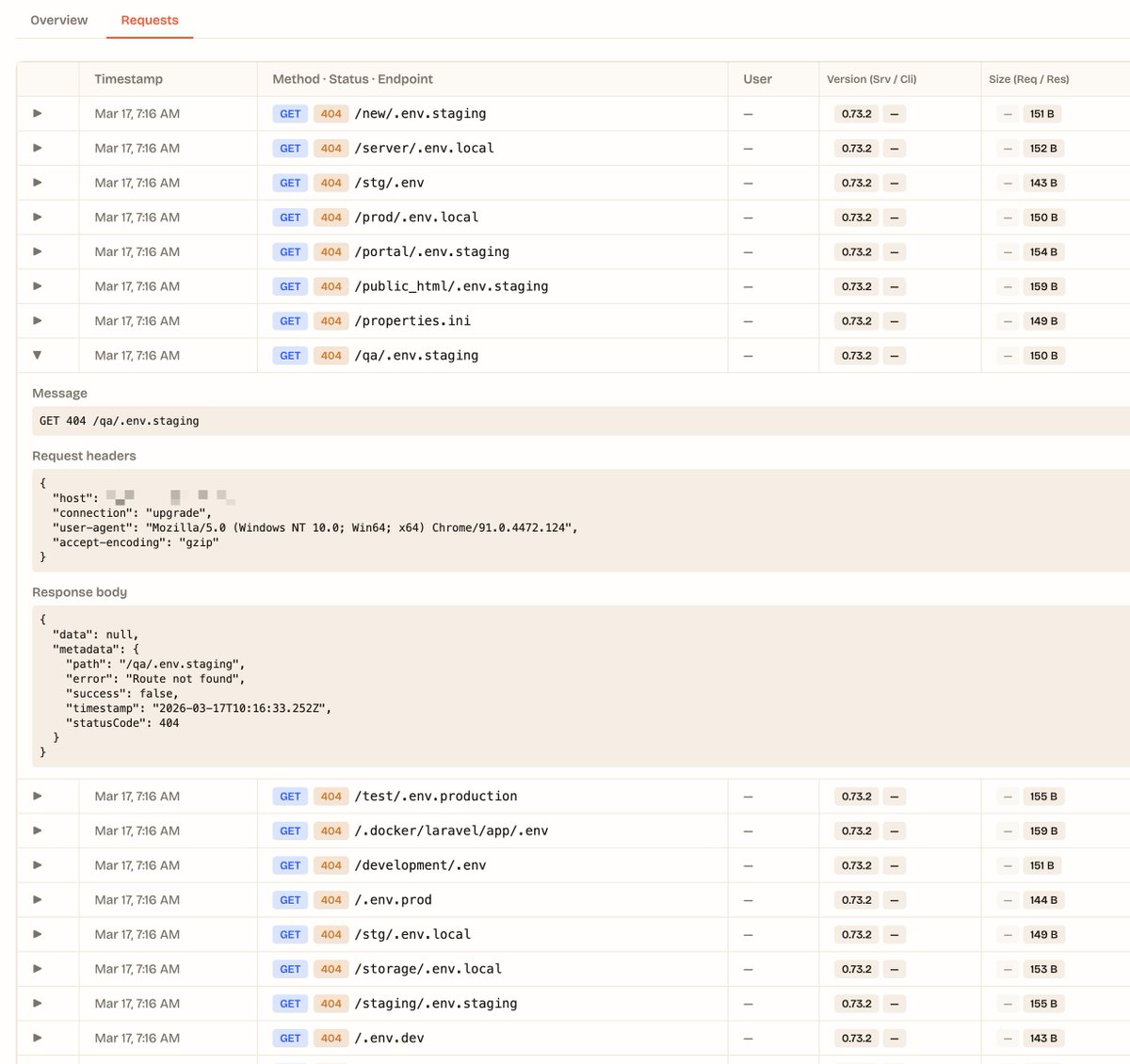Click 0.73.2 version on /.env.prod row

[856, 899]
